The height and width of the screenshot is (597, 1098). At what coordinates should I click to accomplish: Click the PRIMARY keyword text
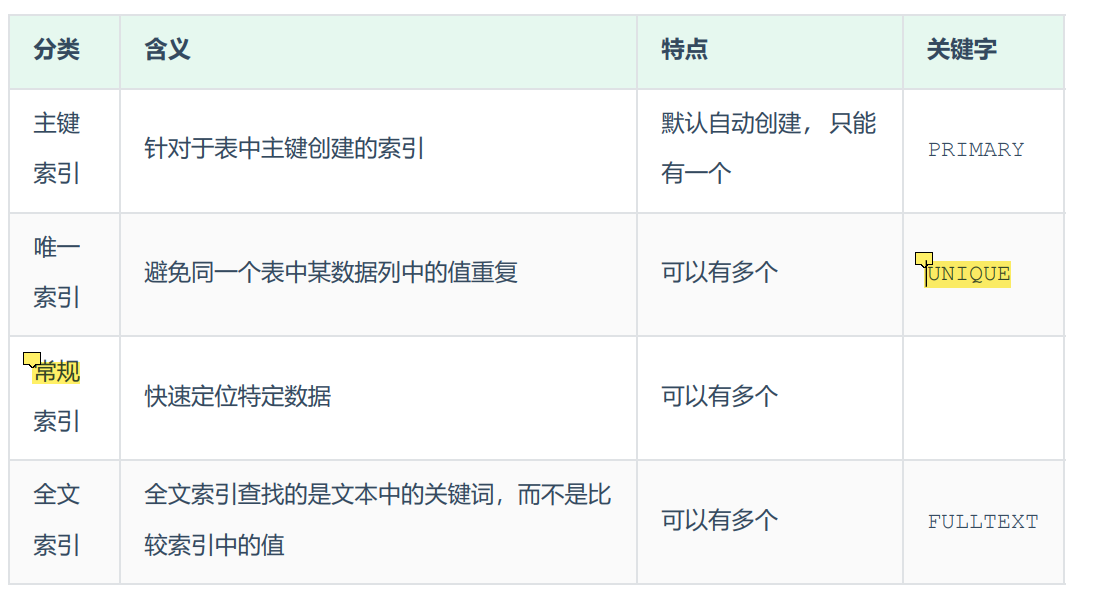975,150
